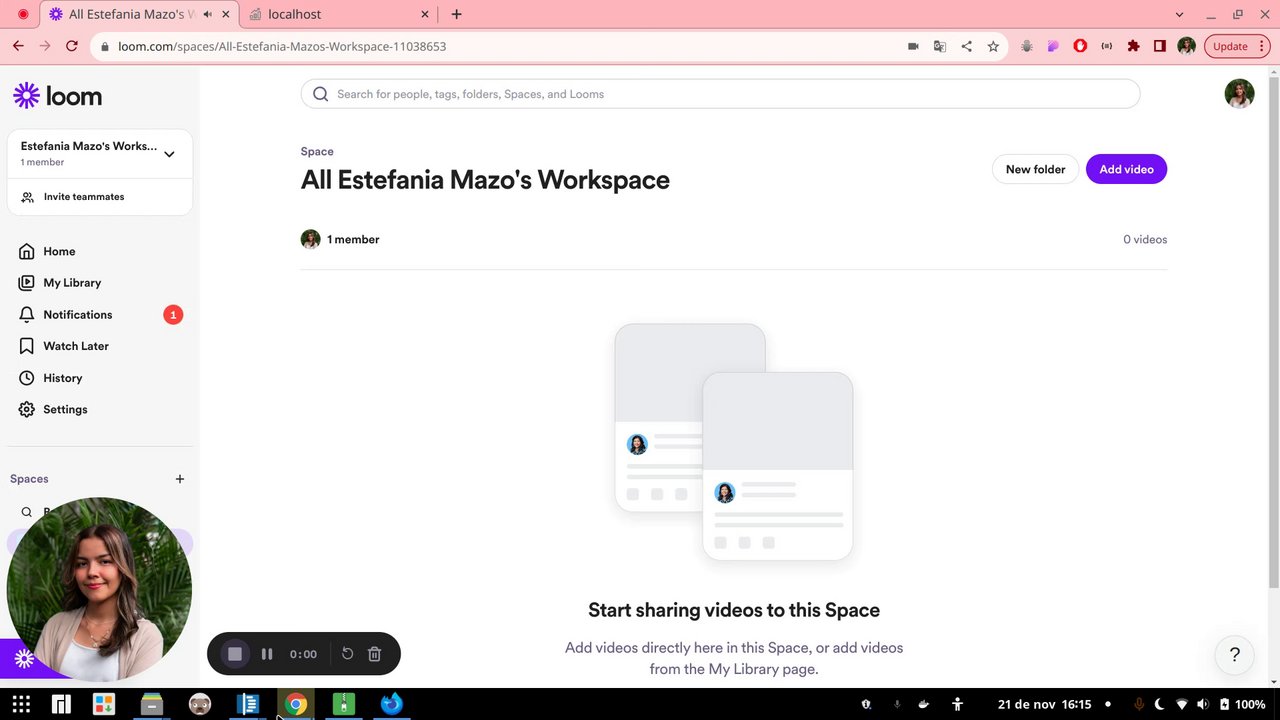Click the Add video button
The width and height of the screenshot is (1280, 720).
pos(1126,169)
